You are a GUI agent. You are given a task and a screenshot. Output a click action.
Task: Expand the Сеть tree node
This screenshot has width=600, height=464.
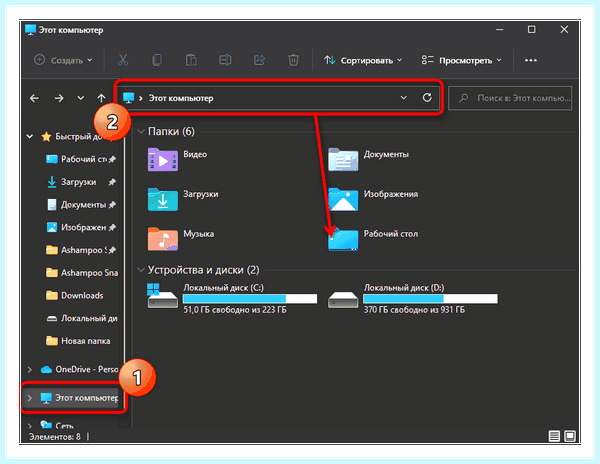pos(30,426)
